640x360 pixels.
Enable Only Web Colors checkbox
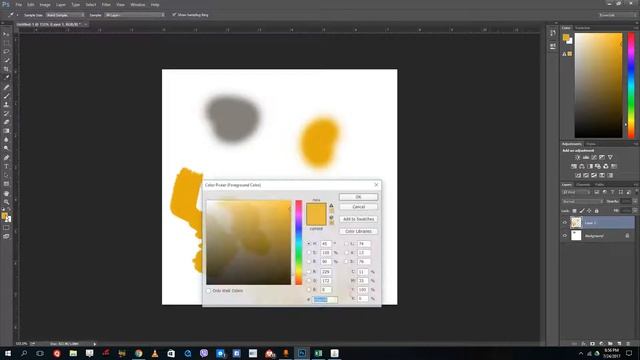point(209,291)
